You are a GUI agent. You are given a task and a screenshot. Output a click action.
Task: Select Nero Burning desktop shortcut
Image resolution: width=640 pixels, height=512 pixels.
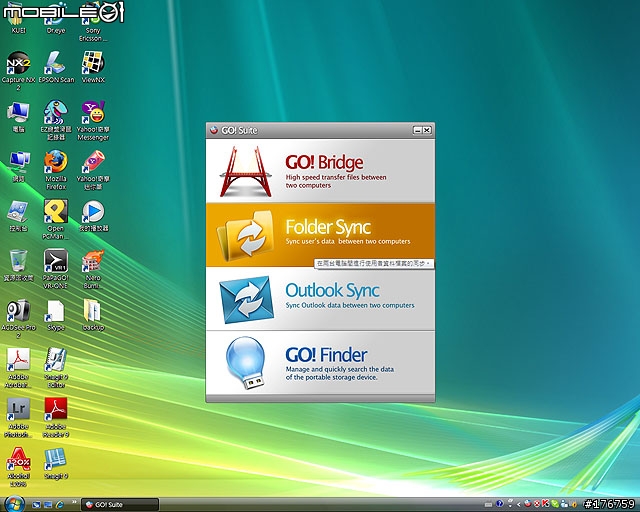tap(93, 269)
